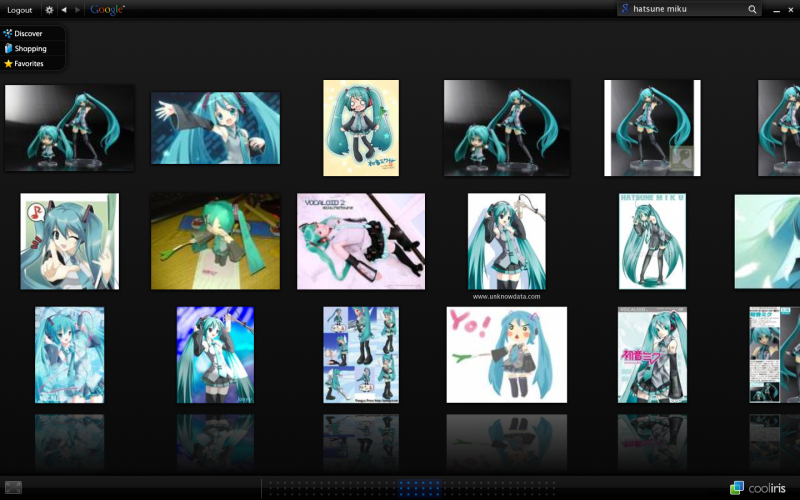Open the search engine icon dropdown
The width and height of the screenshot is (800, 500).
[x=624, y=9]
